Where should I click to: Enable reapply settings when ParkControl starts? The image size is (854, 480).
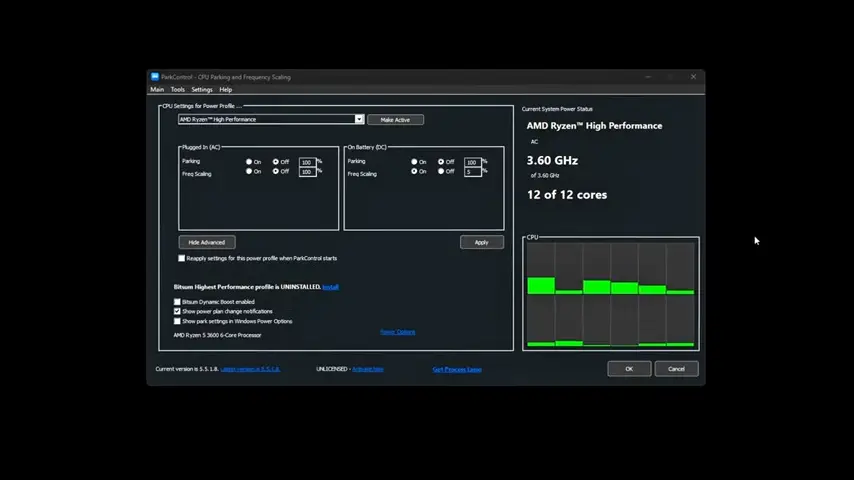[x=181, y=258]
